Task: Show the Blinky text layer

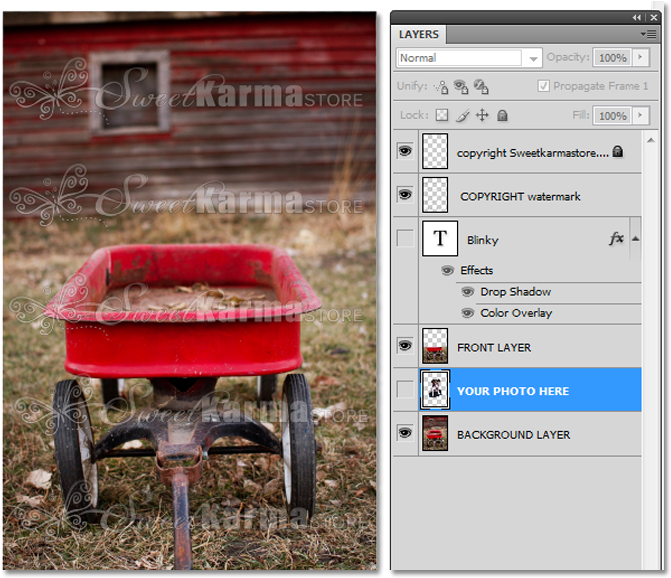Action: [x=405, y=238]
